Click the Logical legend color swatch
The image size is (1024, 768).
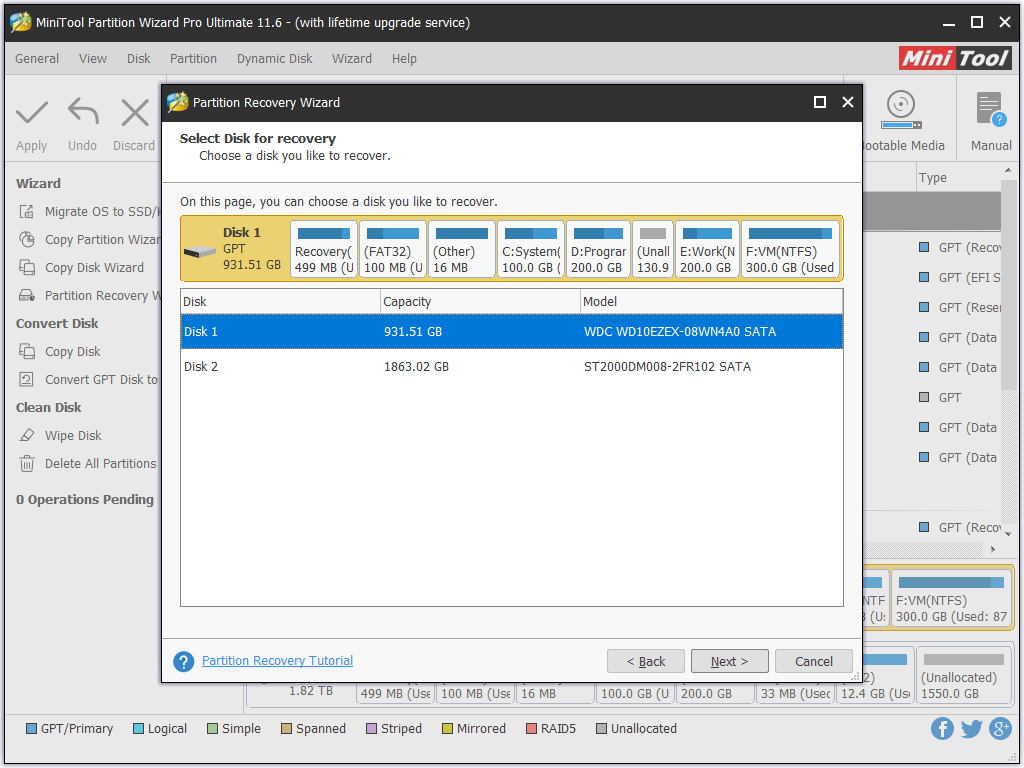[x=138, y=729]
